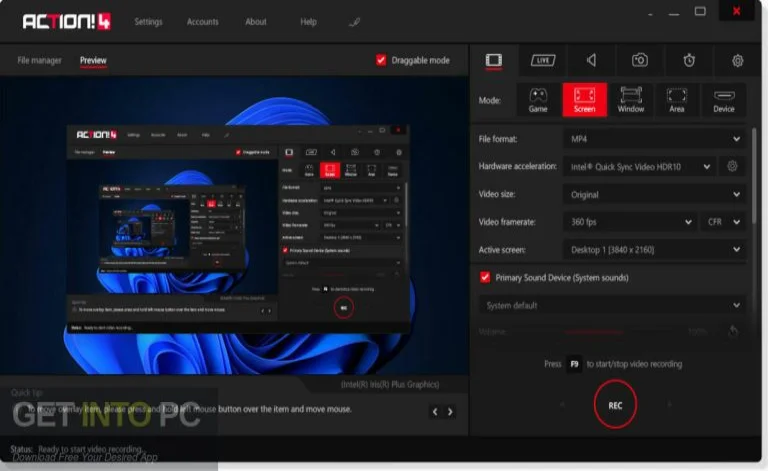Open the benchmark timer tab
The image size is (768, 471).
(689, 60)
